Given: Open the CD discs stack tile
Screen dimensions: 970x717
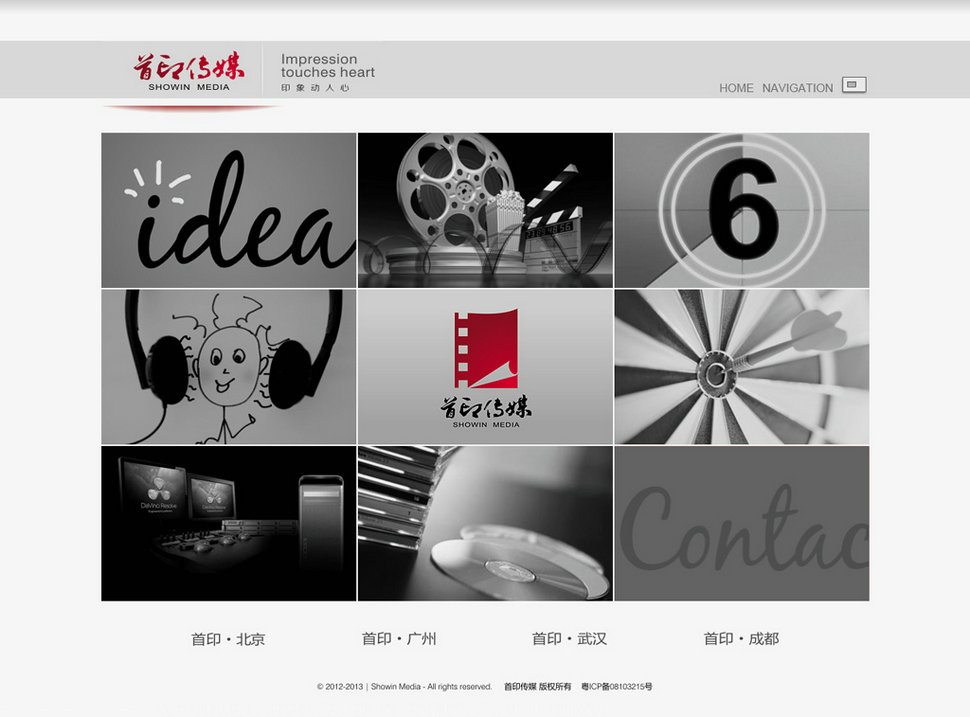Looking at the screenshot, I should click(x=485, y=523).
